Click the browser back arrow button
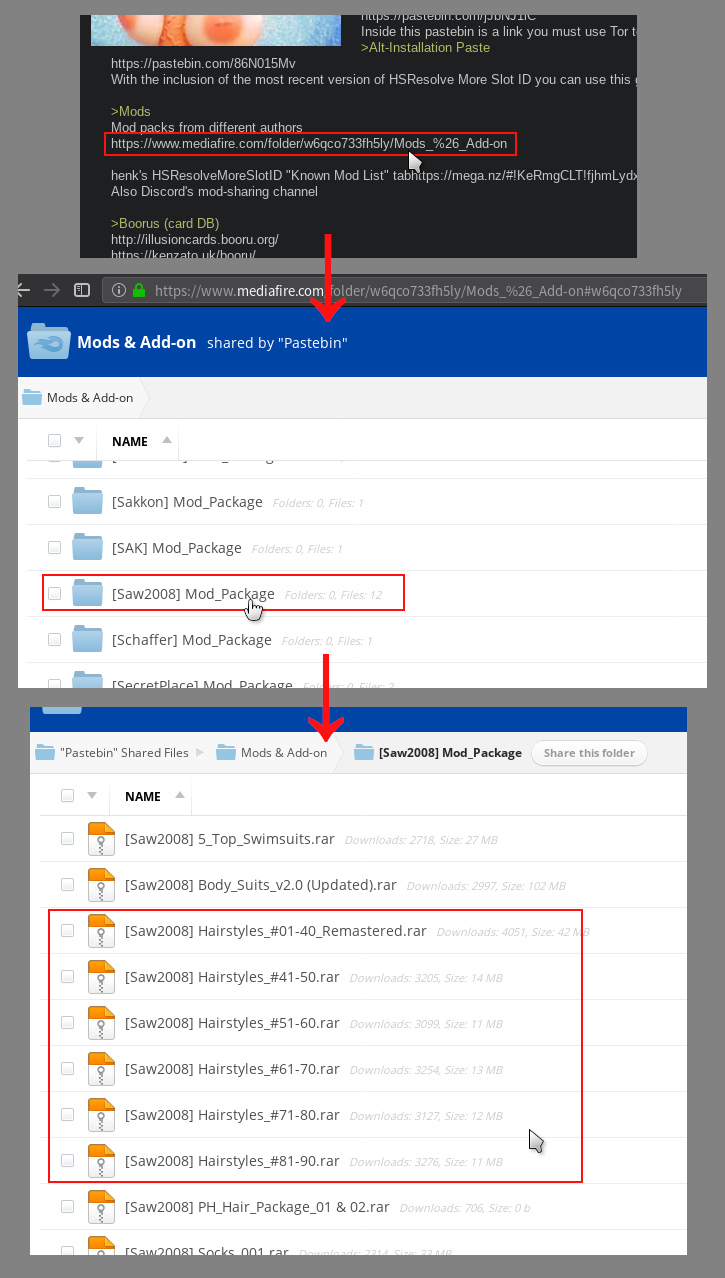 tap(23, 290)
